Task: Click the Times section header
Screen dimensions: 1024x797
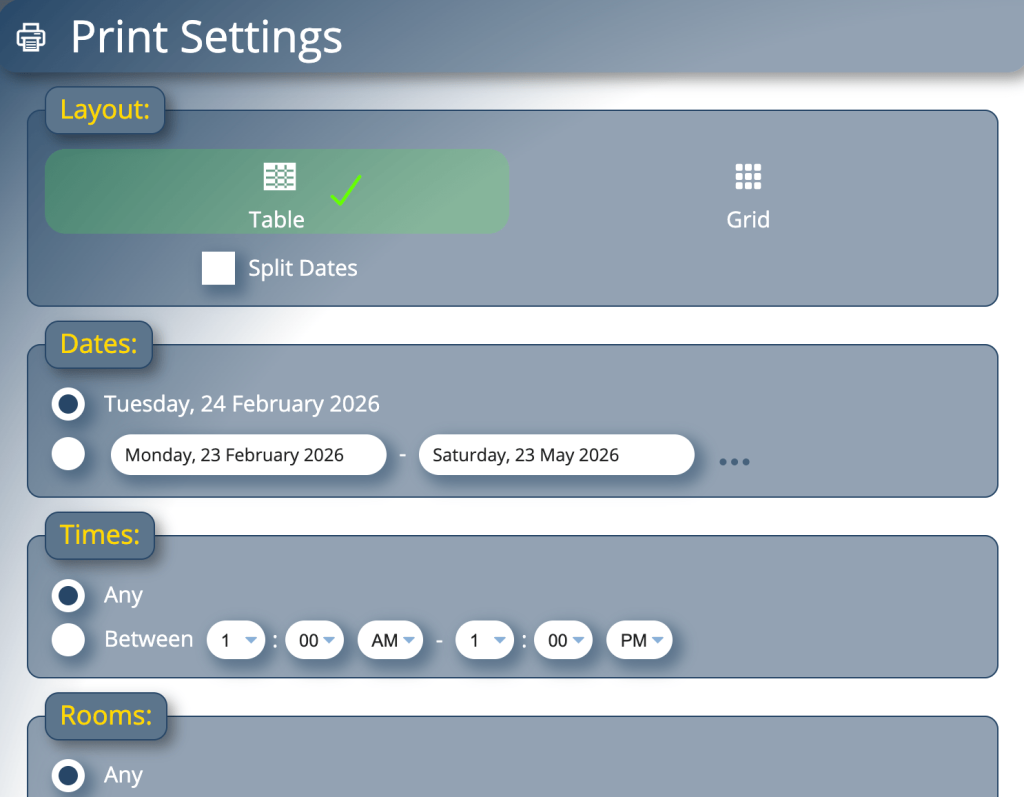Action: (99, 535)
